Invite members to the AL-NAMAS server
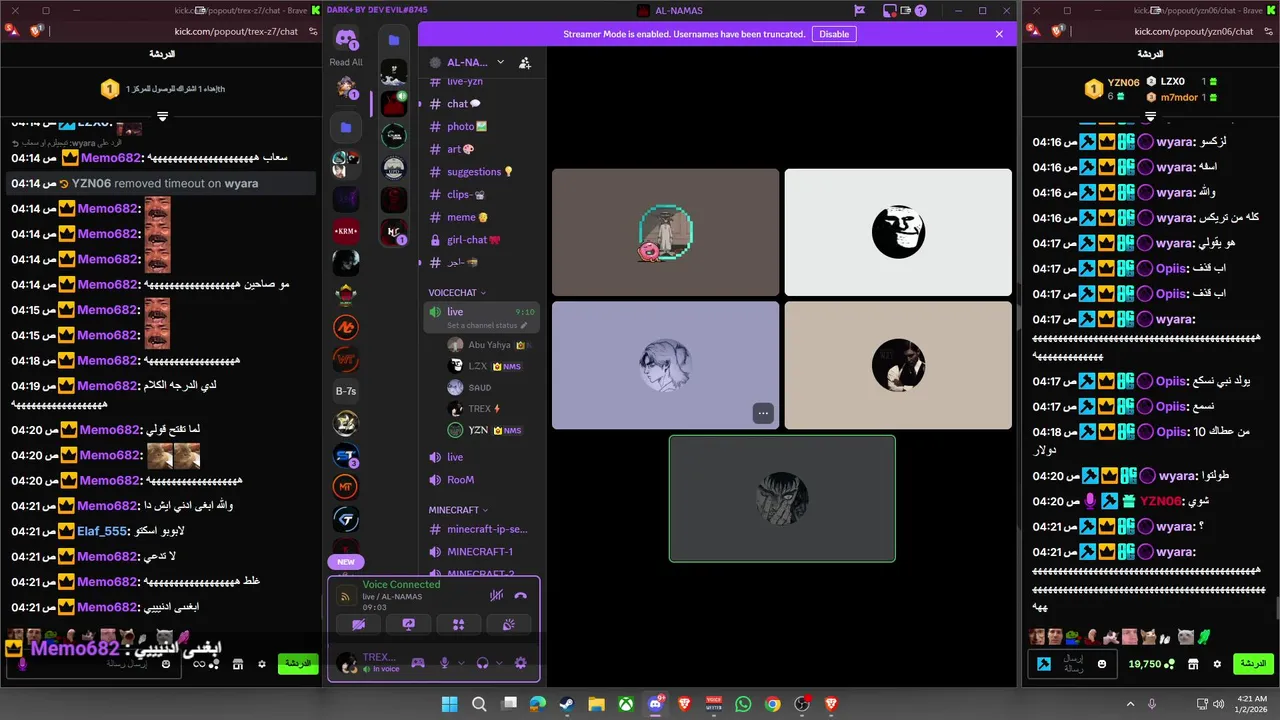1280x720 pixels. tap(525, 62)
